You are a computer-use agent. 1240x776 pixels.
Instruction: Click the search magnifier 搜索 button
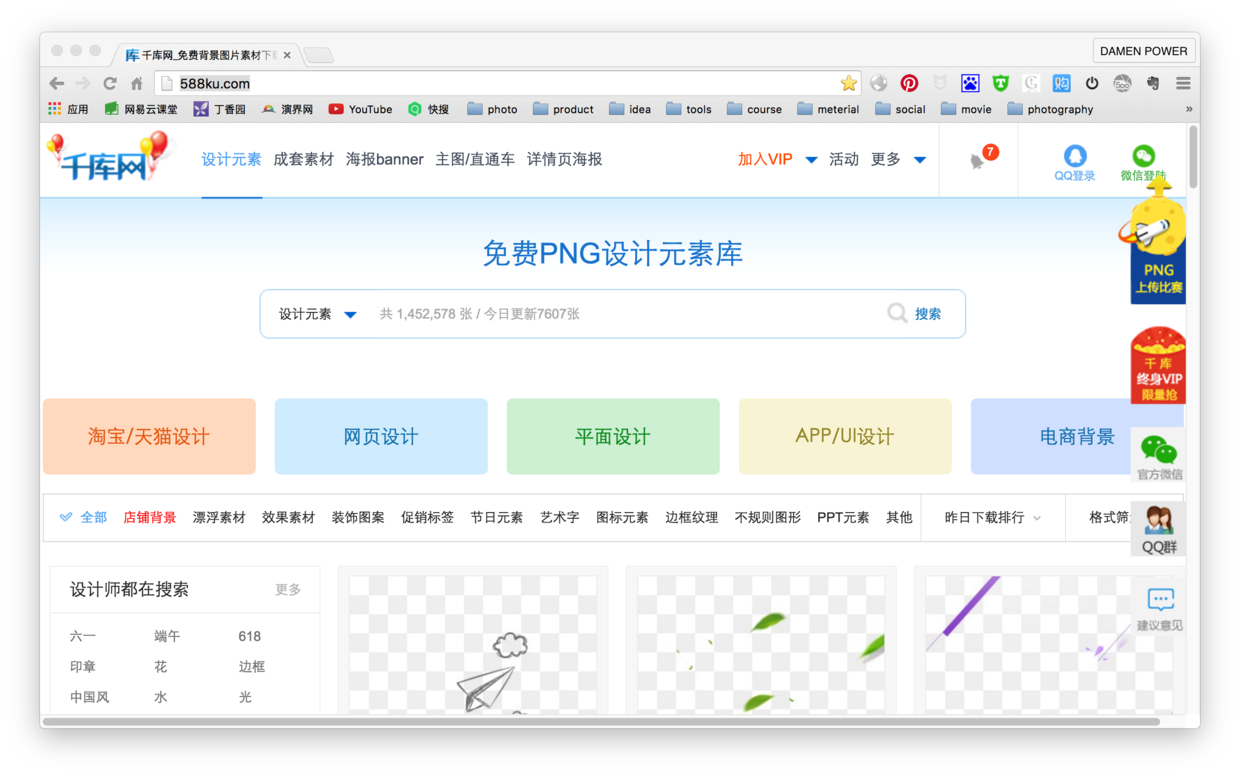pos(915,314)
